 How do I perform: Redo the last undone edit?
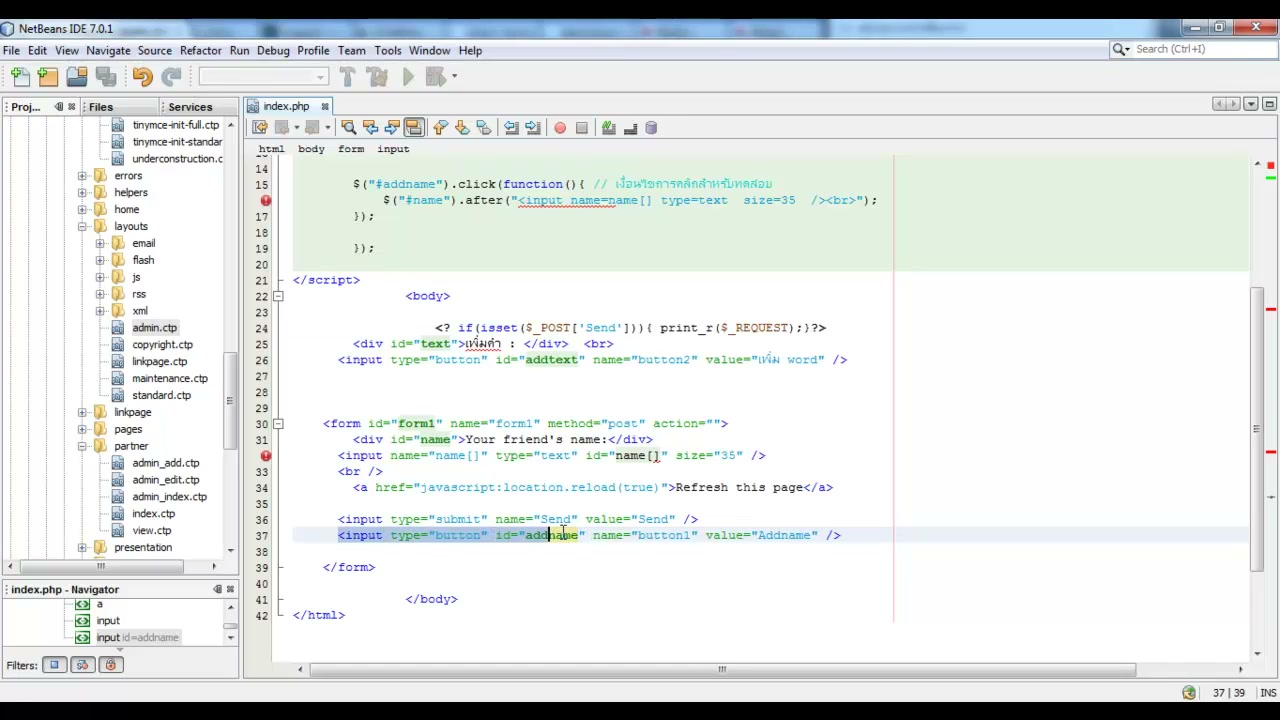coord(171,77)
